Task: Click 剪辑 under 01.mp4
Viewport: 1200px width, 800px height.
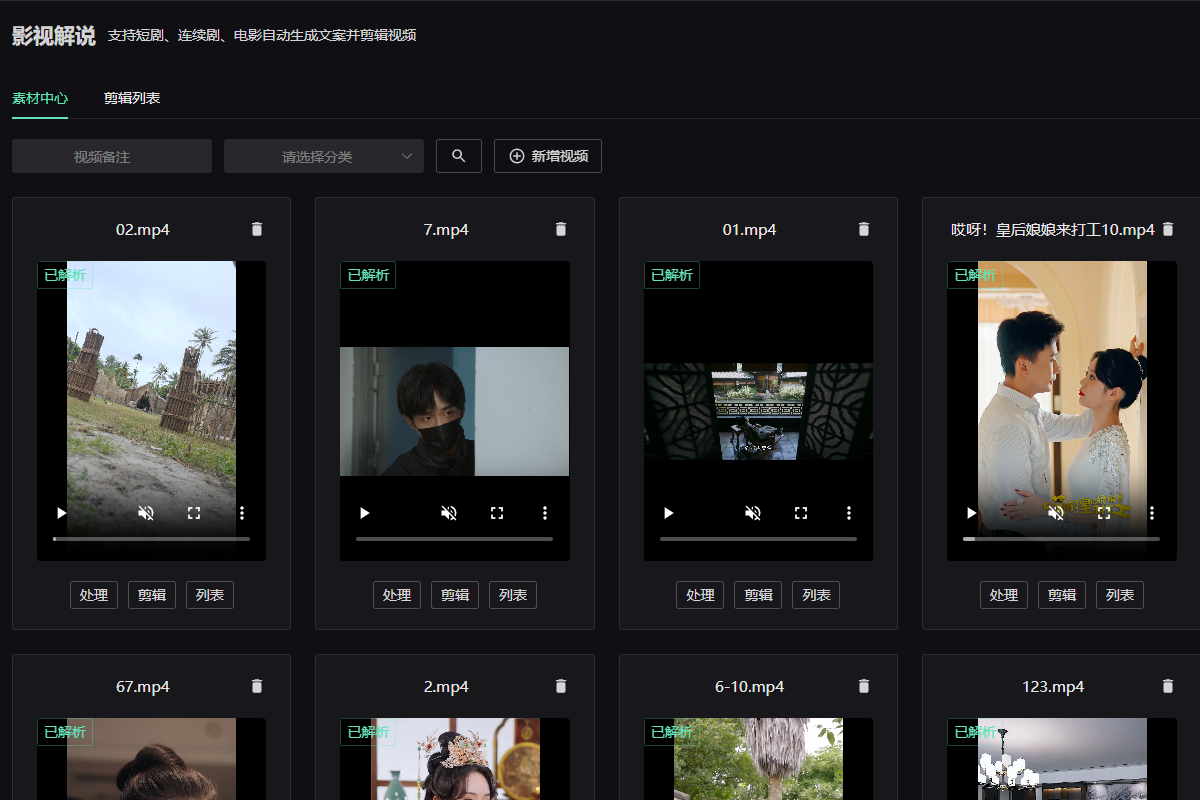Action: (x=758, y=595)
